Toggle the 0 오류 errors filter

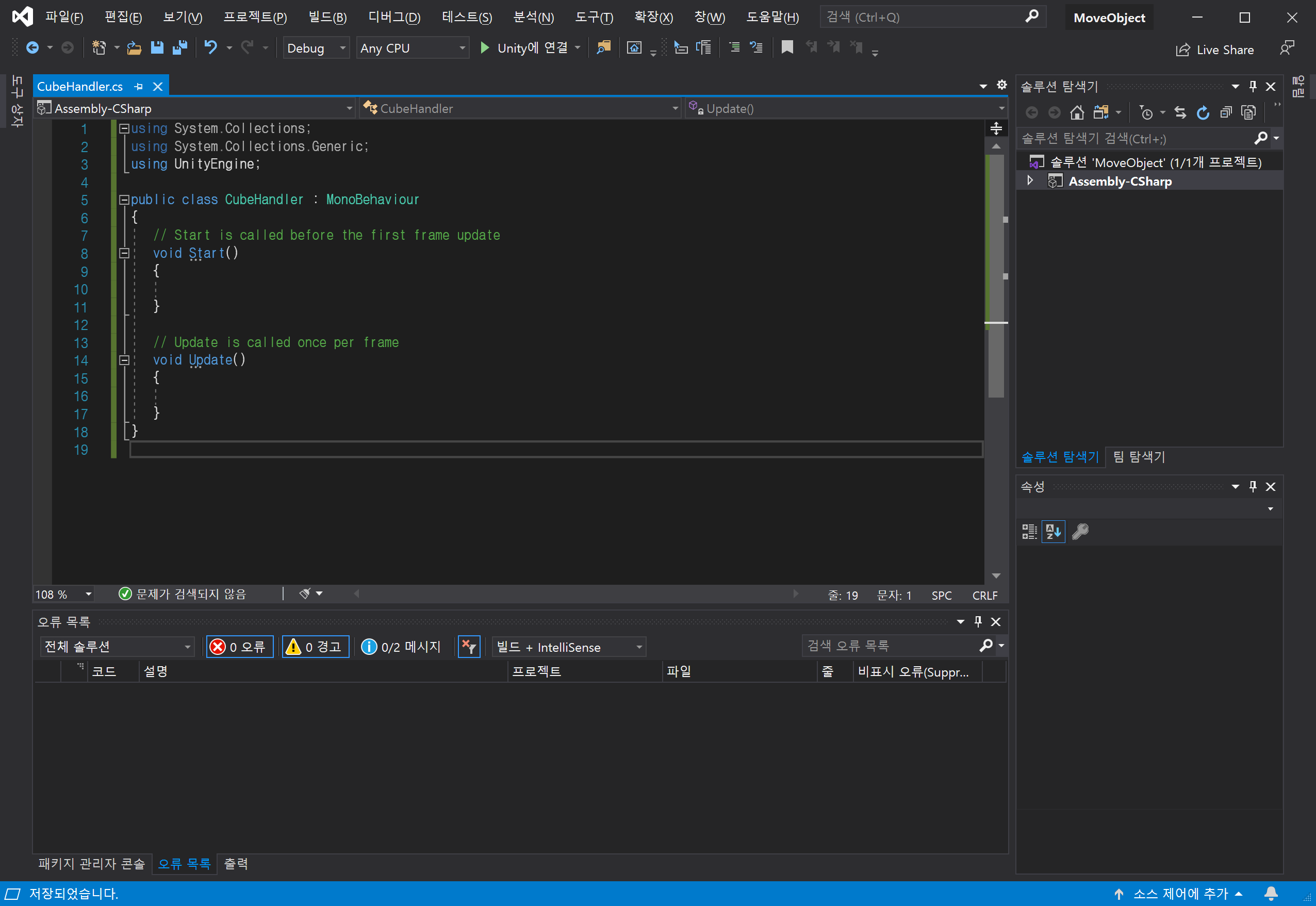pyautogui.click(x=240, y=647)
